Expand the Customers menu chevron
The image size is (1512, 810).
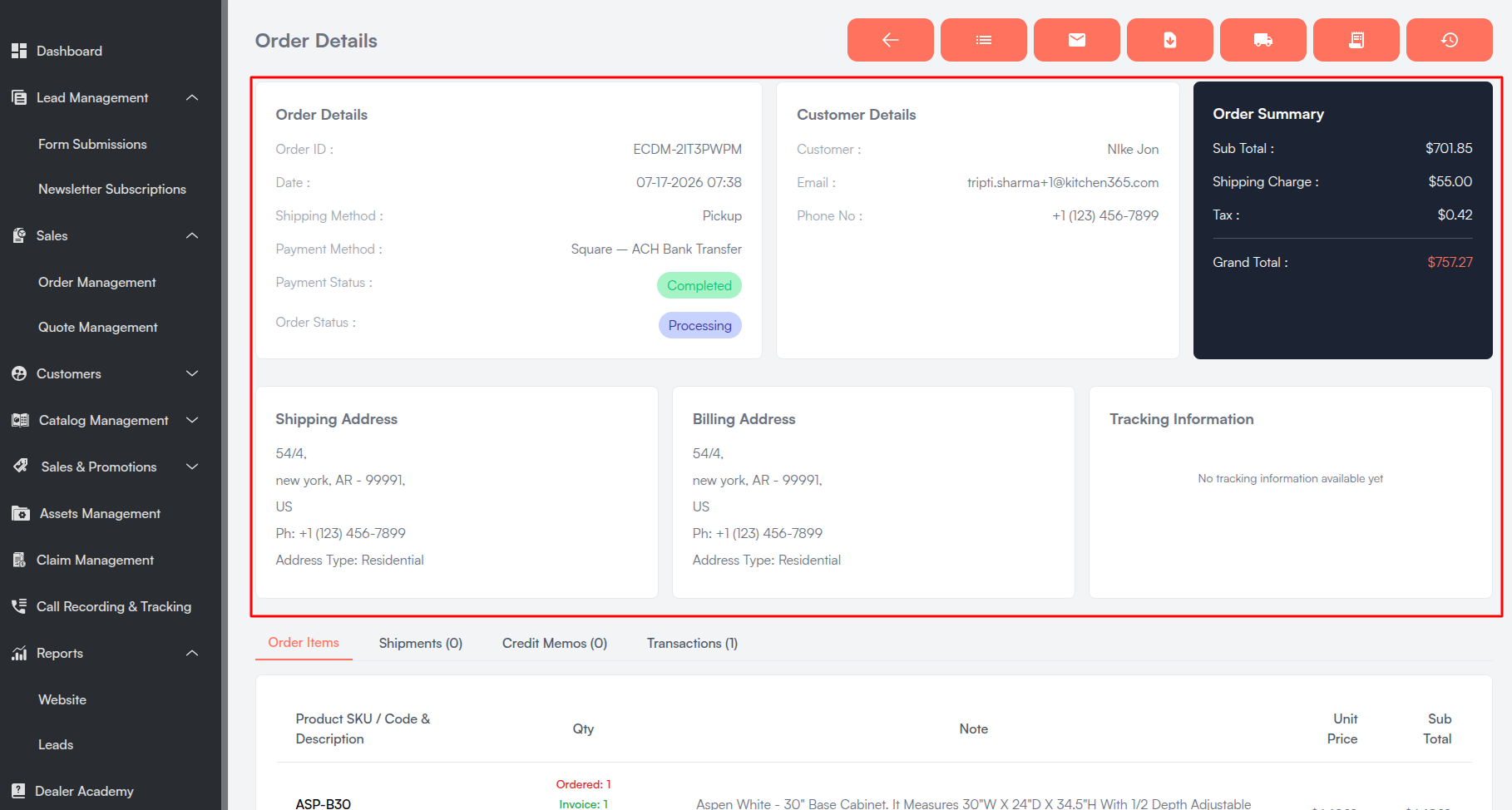[x=192, y=373]
